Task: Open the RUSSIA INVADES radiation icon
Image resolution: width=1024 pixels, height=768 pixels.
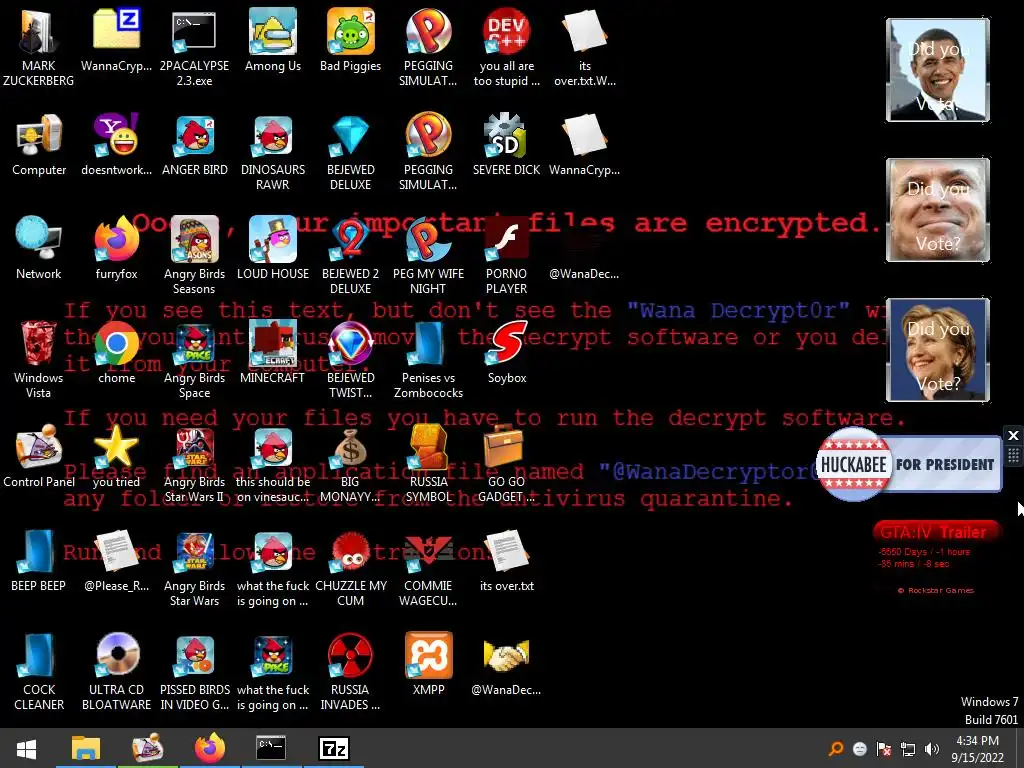Action: tap(350, 671)
